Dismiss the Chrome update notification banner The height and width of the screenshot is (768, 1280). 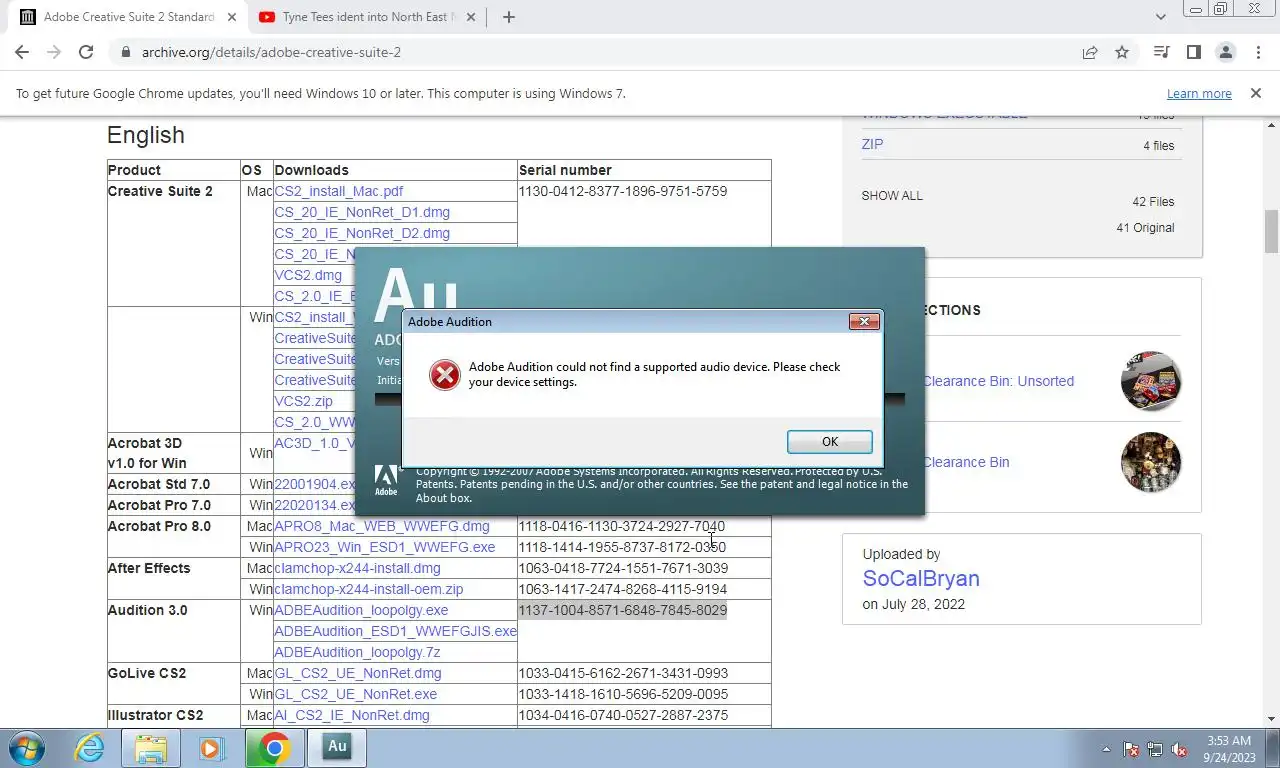click(x=1255, y=93)
